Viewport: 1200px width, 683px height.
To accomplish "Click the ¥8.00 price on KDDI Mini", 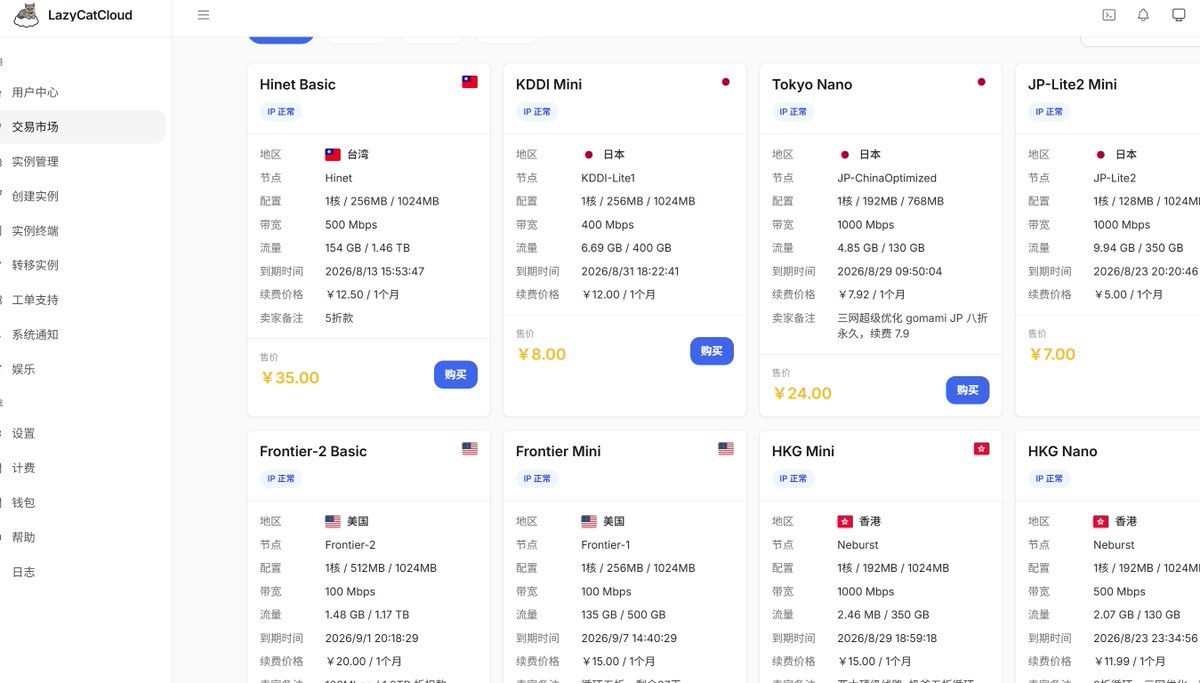I will [x=541, y=354].
